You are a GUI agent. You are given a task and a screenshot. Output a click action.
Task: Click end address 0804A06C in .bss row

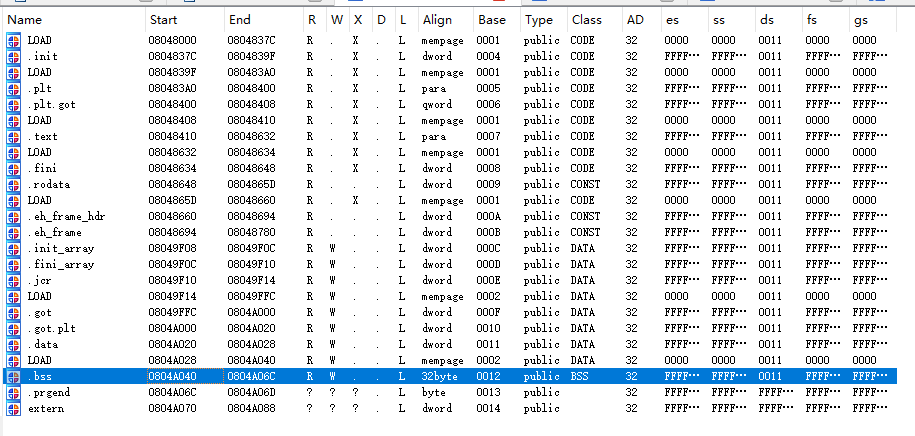(x=252, y=376)
